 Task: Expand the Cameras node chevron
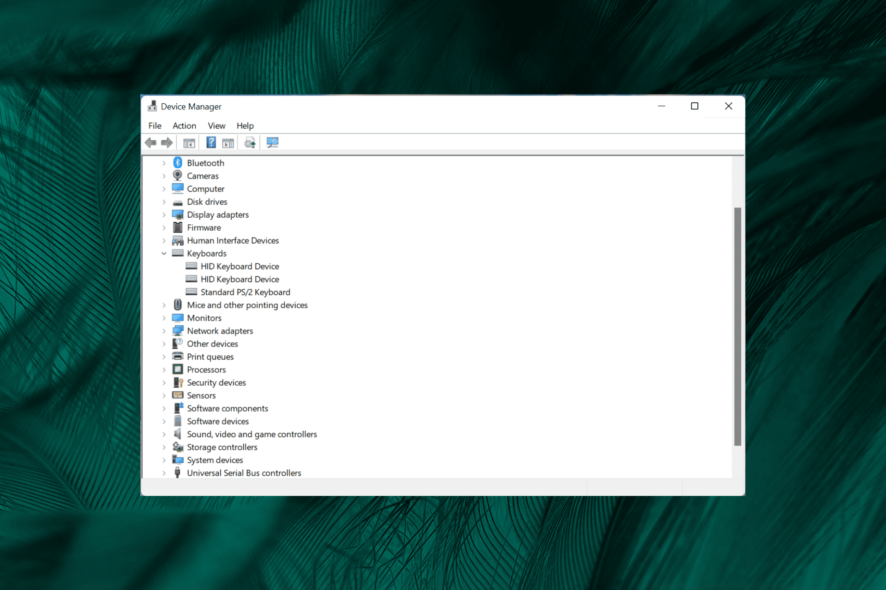pyautogui.click(x=164, y=176)
